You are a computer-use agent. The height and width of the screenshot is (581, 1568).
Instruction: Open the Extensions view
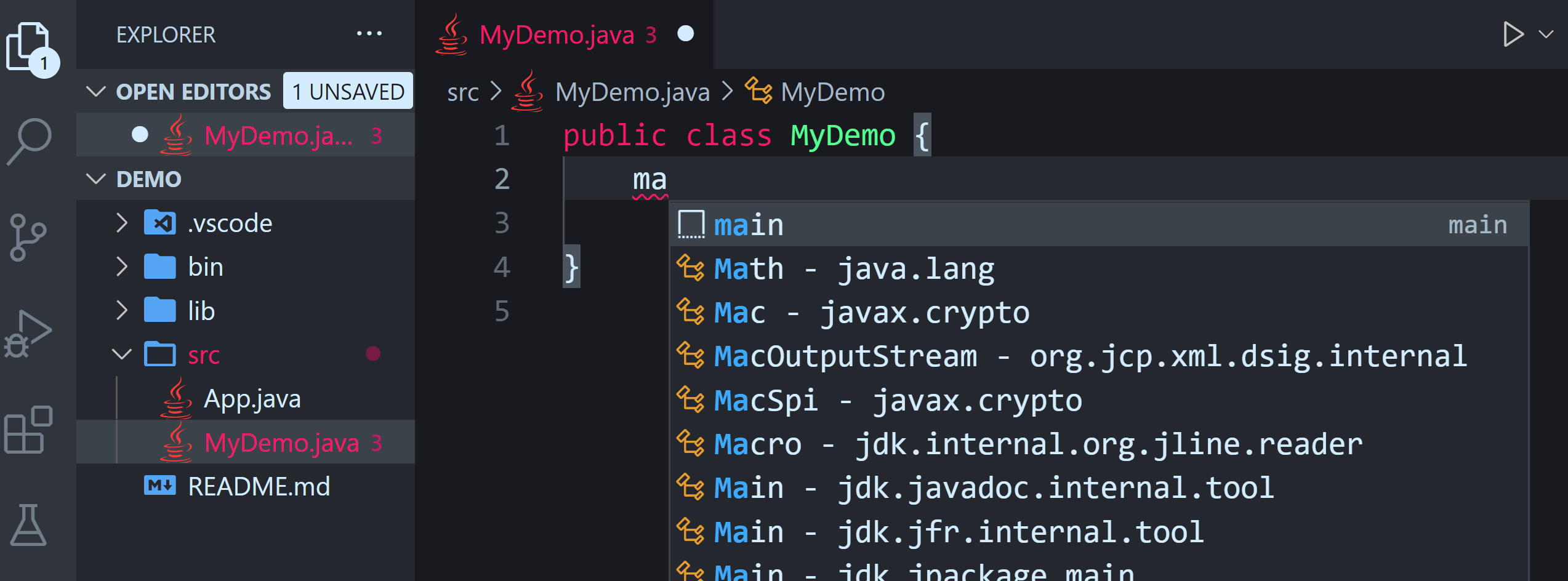(x=28, y=430)
